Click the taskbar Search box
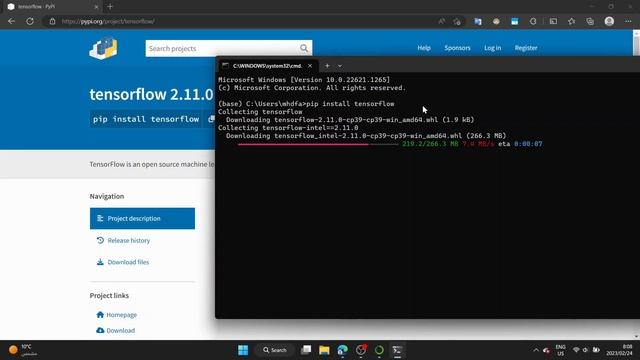 (x=275, y=350)
